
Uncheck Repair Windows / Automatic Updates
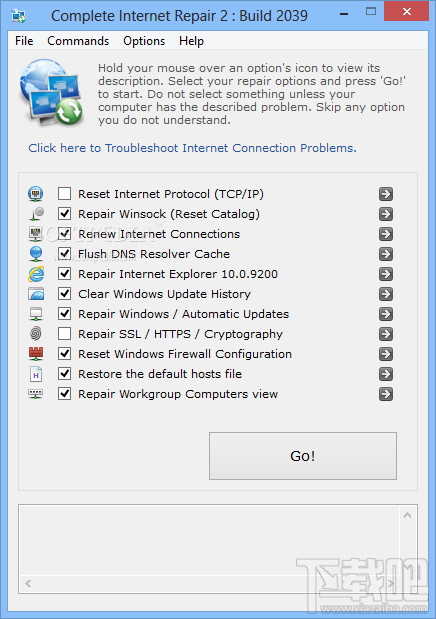64,314
